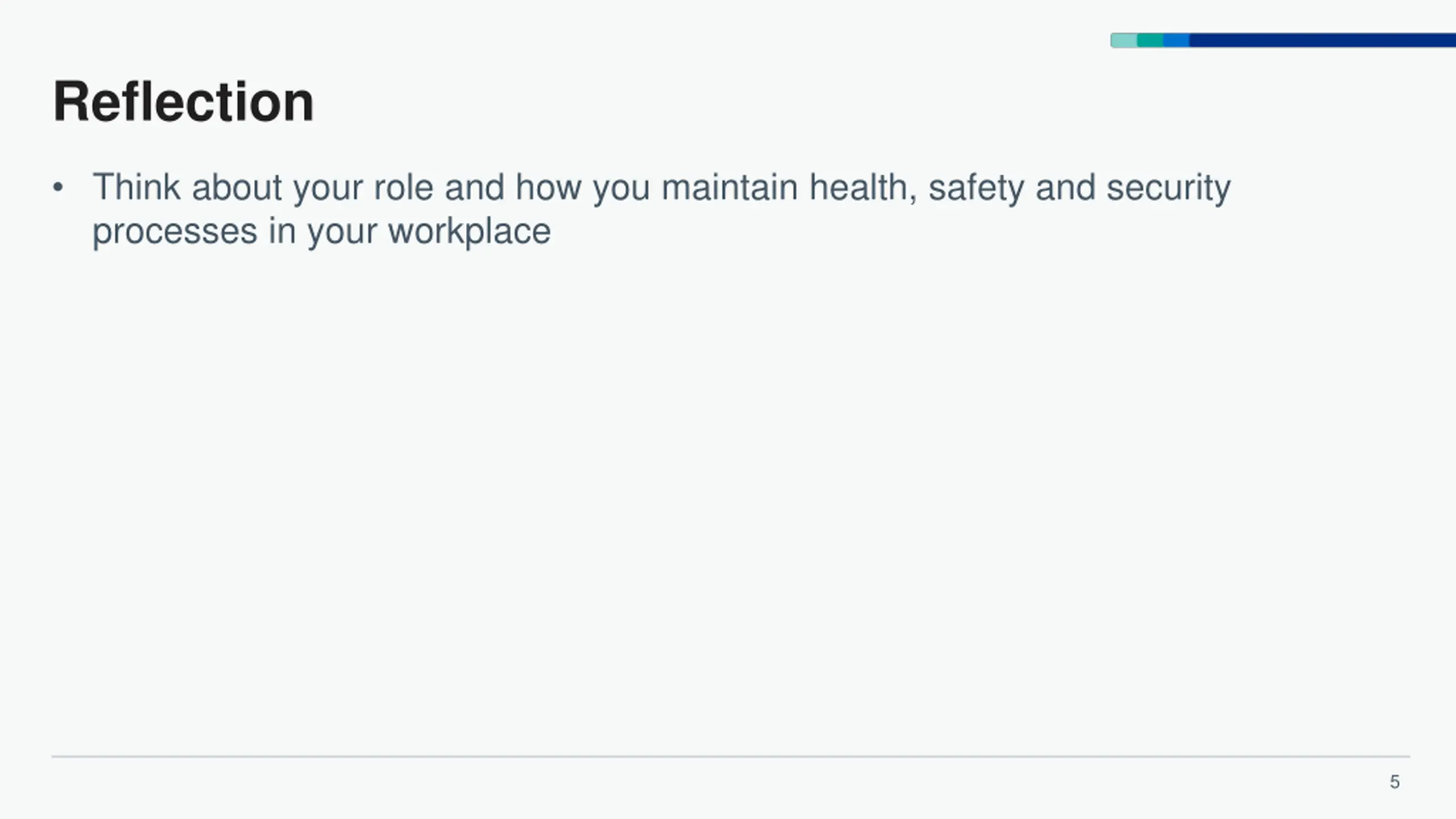Click the word about
This screenshot has height=819, width=1456.
pos(237,187)
